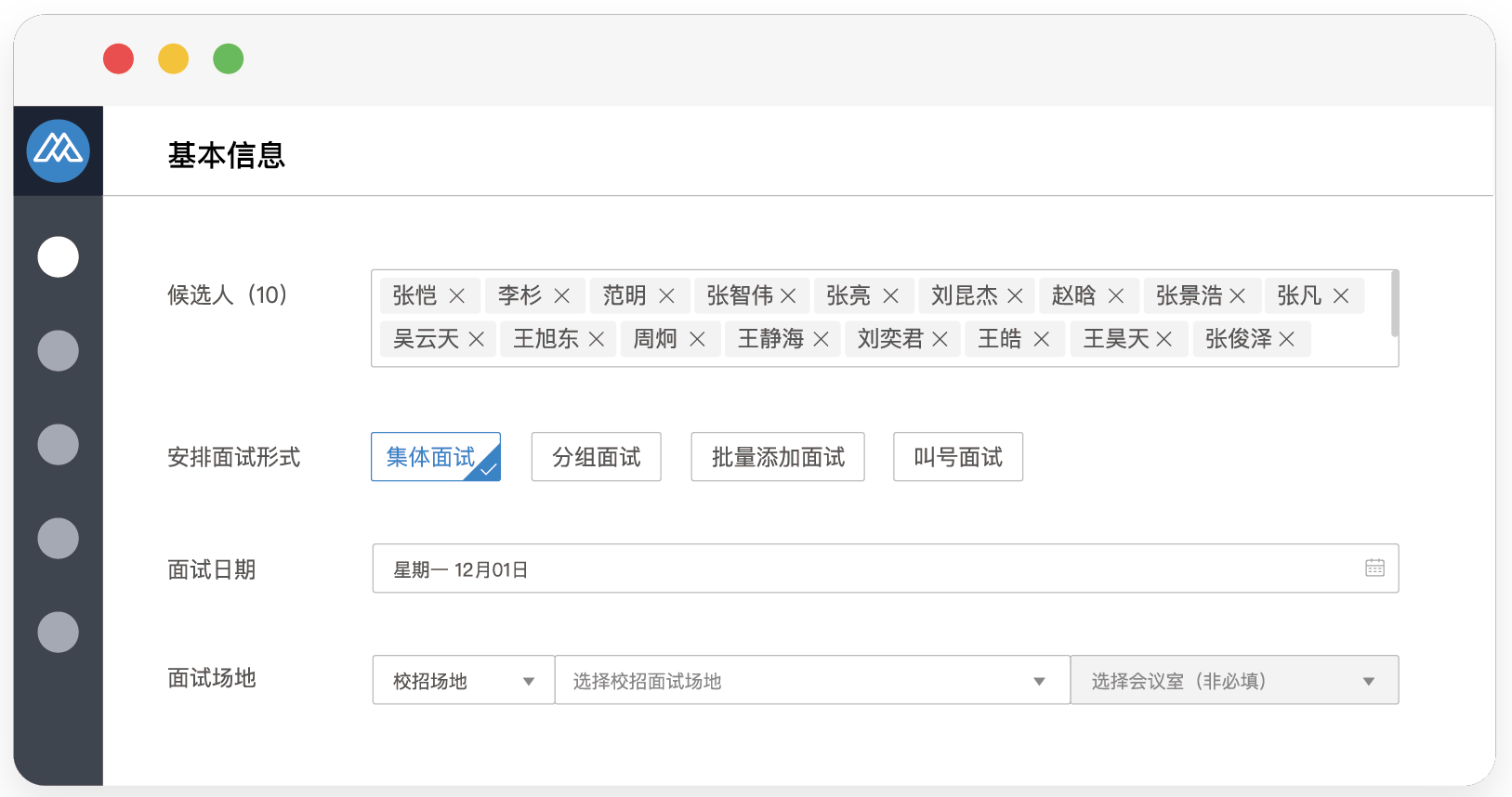This screenshot has height=797, width=1512.
Task: Click the 面试场地 label
Action: coord(212,678)
